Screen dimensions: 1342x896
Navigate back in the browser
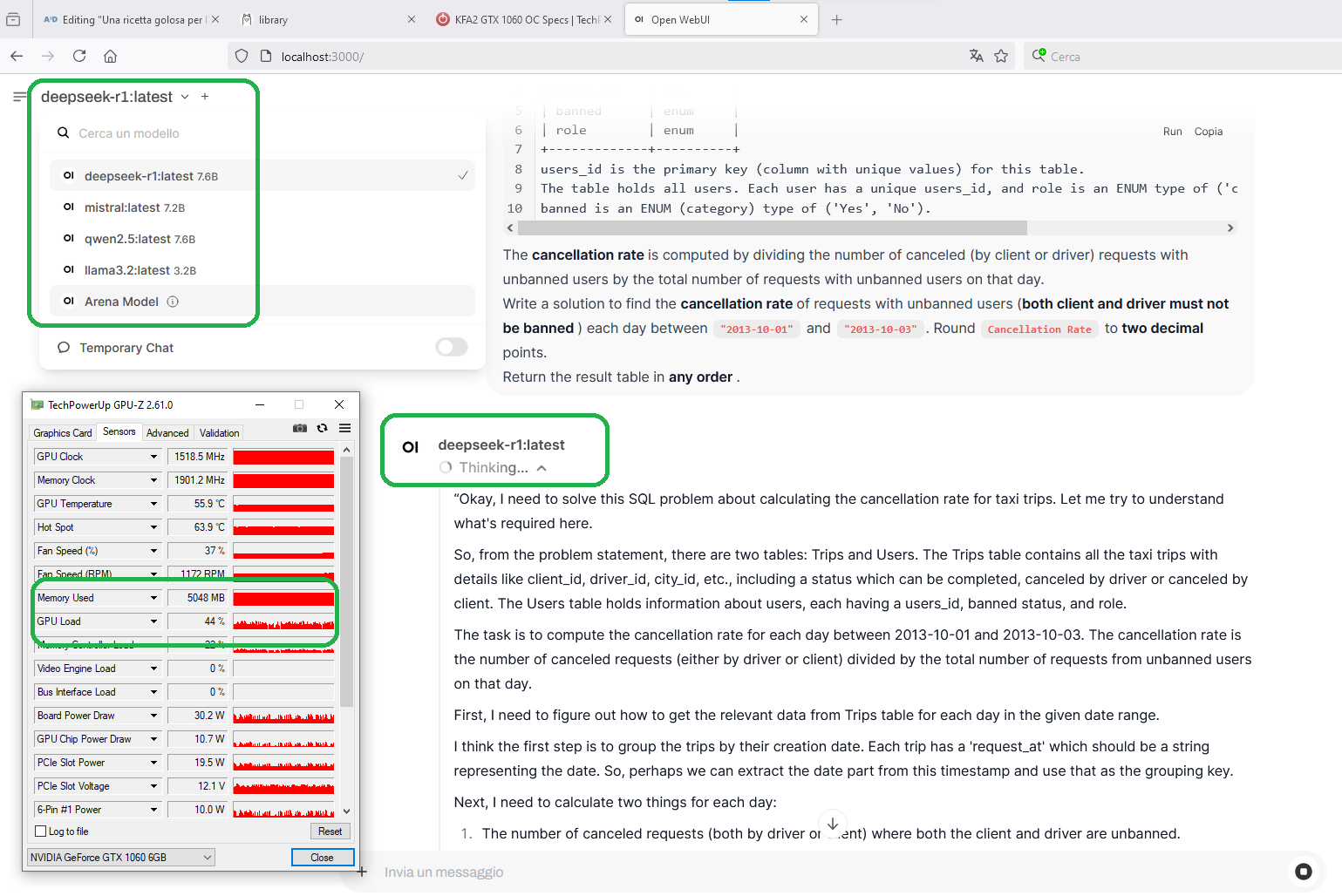(17, 56)
